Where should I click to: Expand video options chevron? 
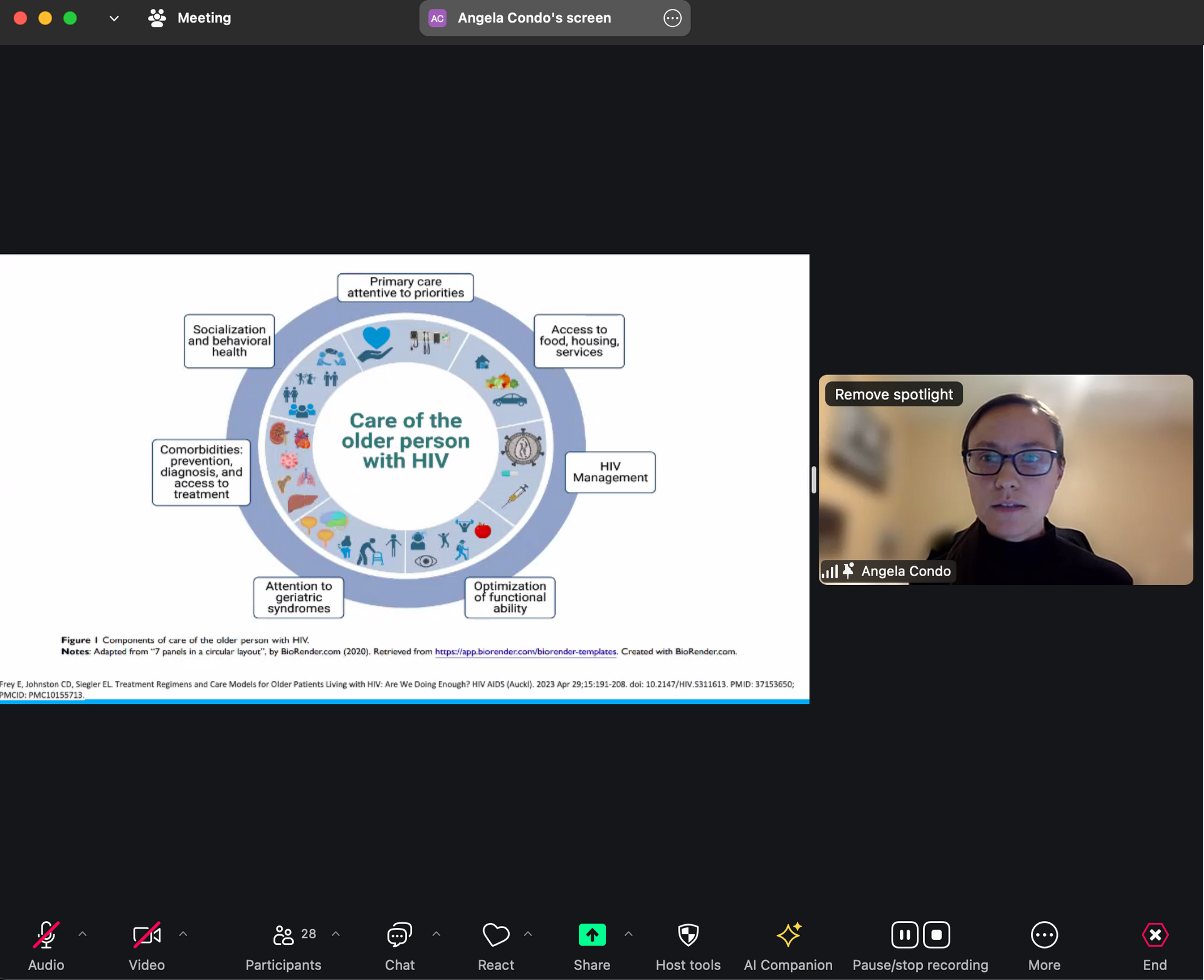pyautogui.click(x=183, y=934)
